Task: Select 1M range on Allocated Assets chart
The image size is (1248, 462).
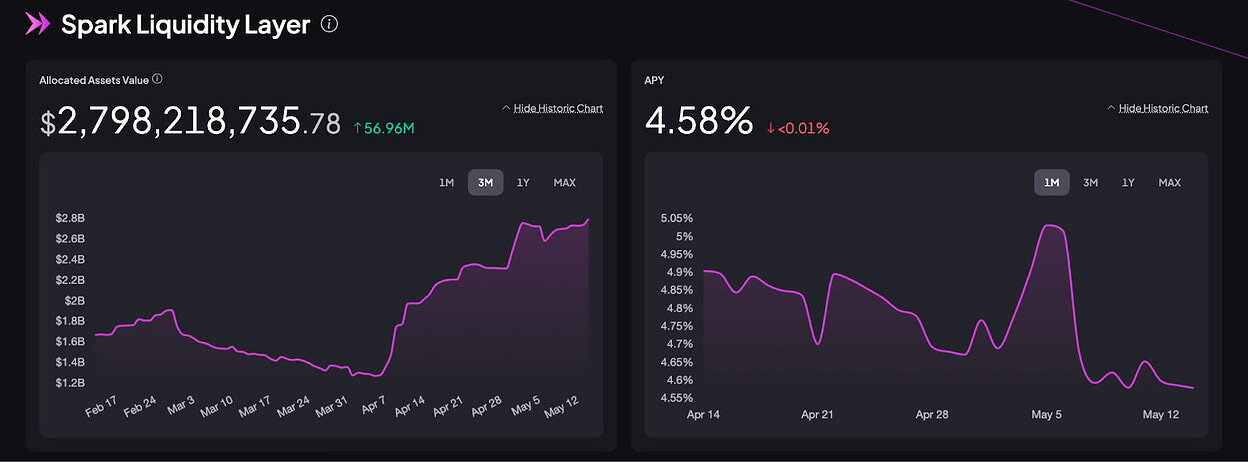Action: tap(446, 183)
